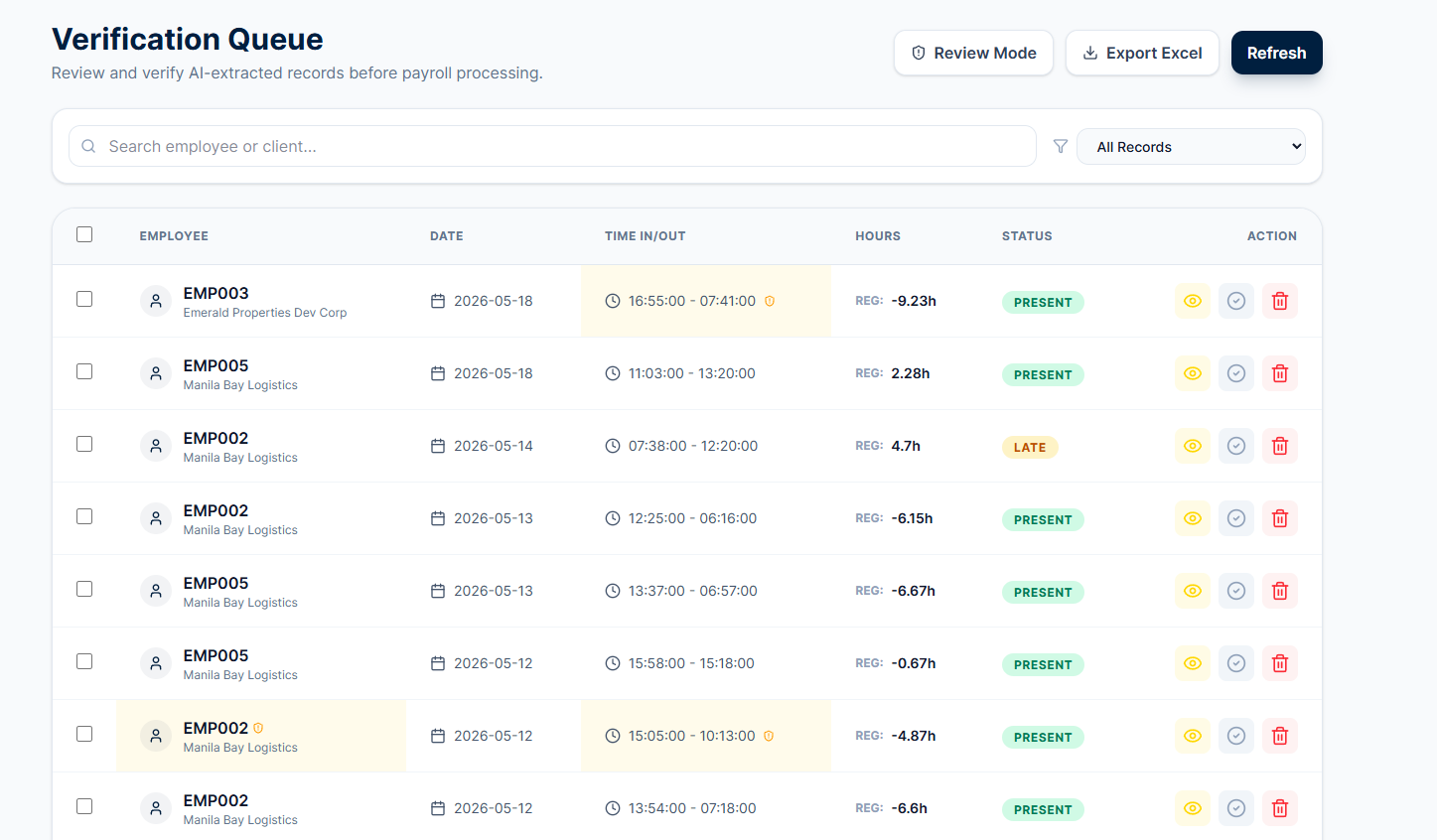Click Emerald Properties Dev Corp client name
The width and height of the screenshot is (1437, 840).
click(x=265, y=313)
